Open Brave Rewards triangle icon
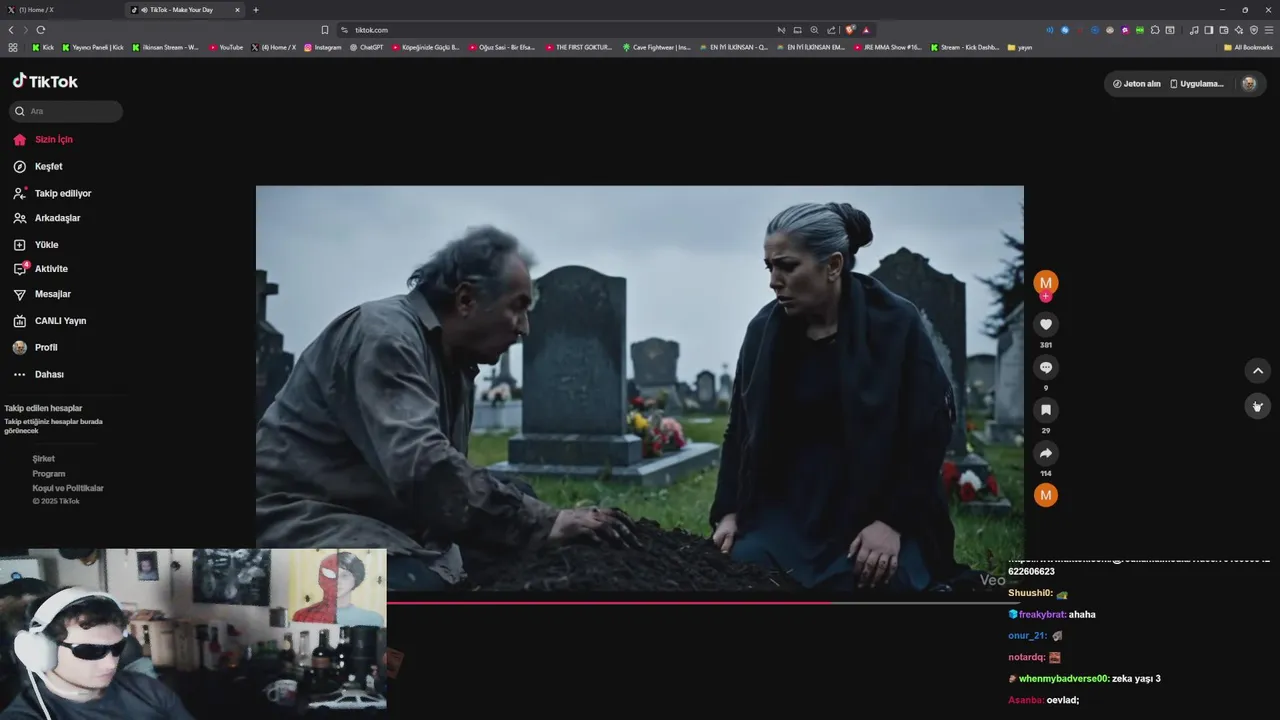1280x720 pixels. coord(866,30)
